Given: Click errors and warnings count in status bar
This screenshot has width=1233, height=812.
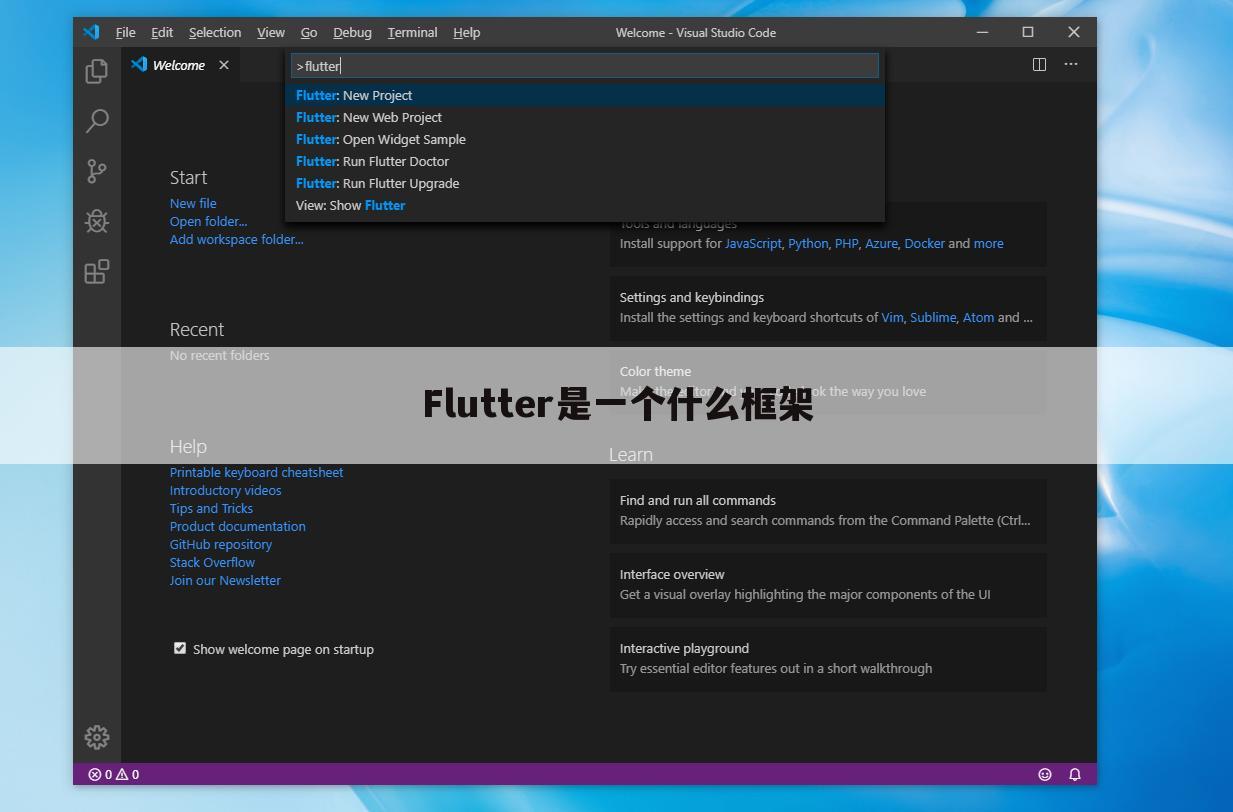Looking at the screenshot, I should pos(114,774).
